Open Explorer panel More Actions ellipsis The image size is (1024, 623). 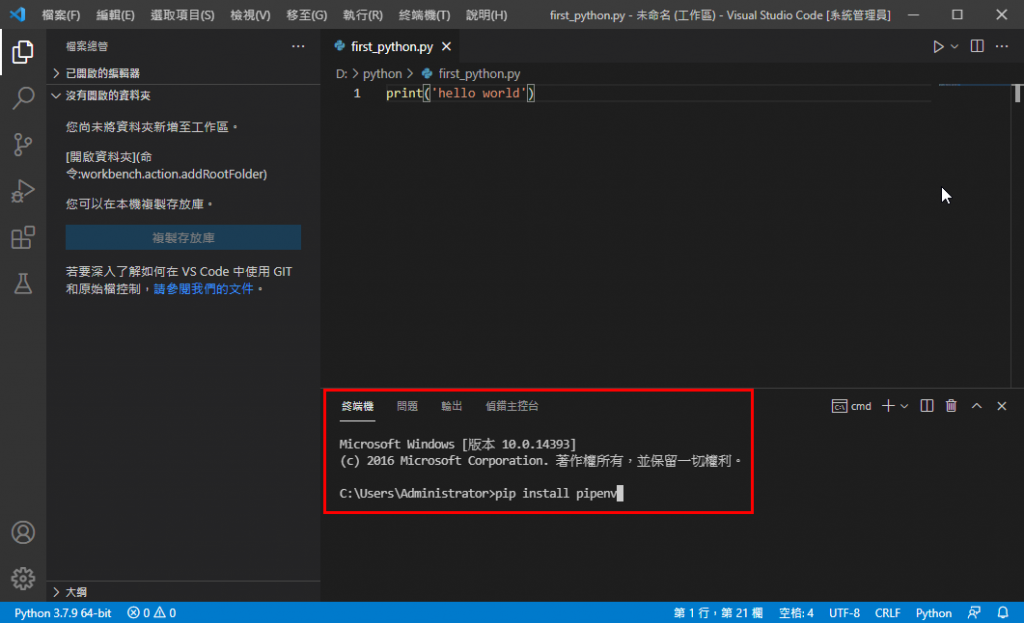coord(298,46)
